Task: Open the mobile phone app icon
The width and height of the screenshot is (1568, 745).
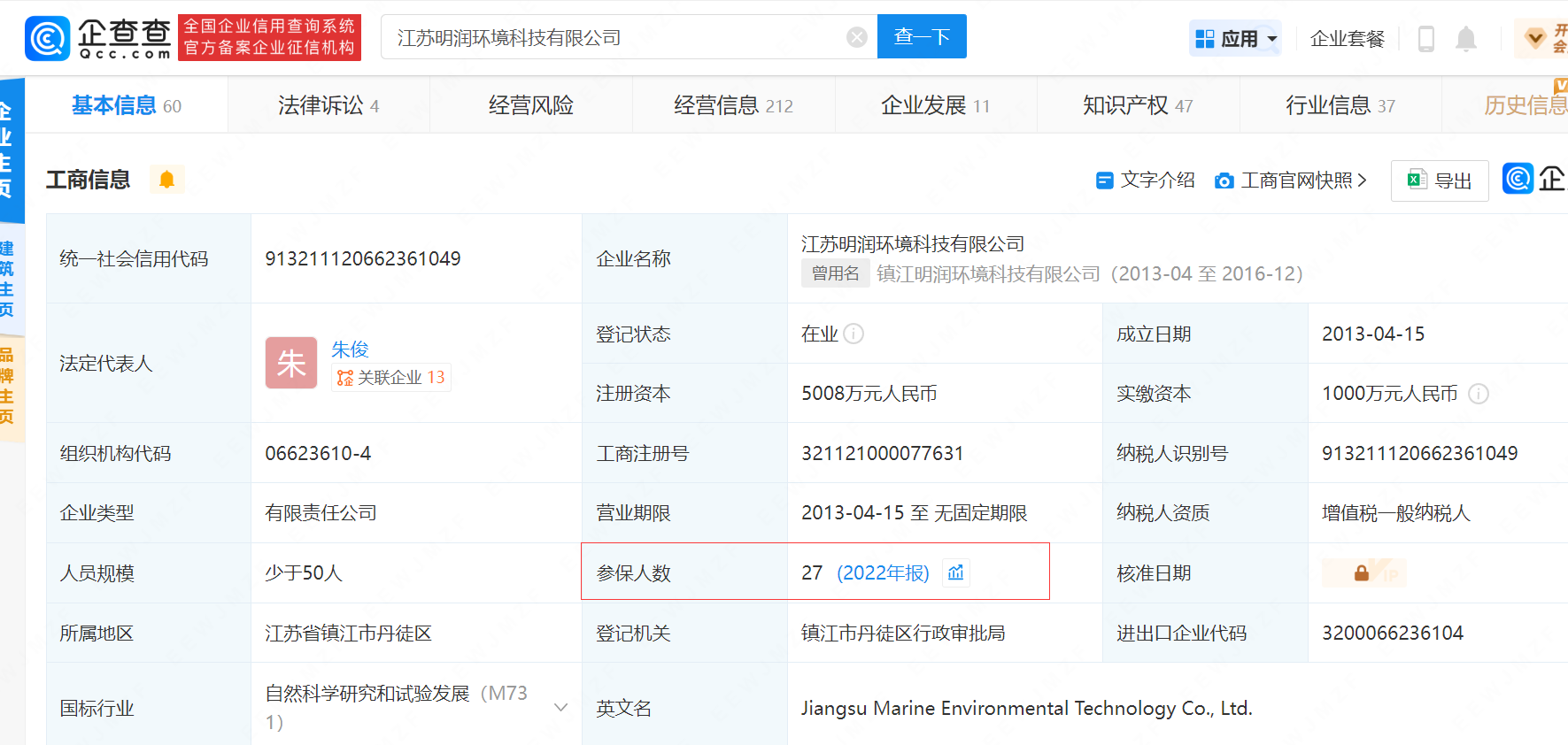Action: click(1425, 39)
